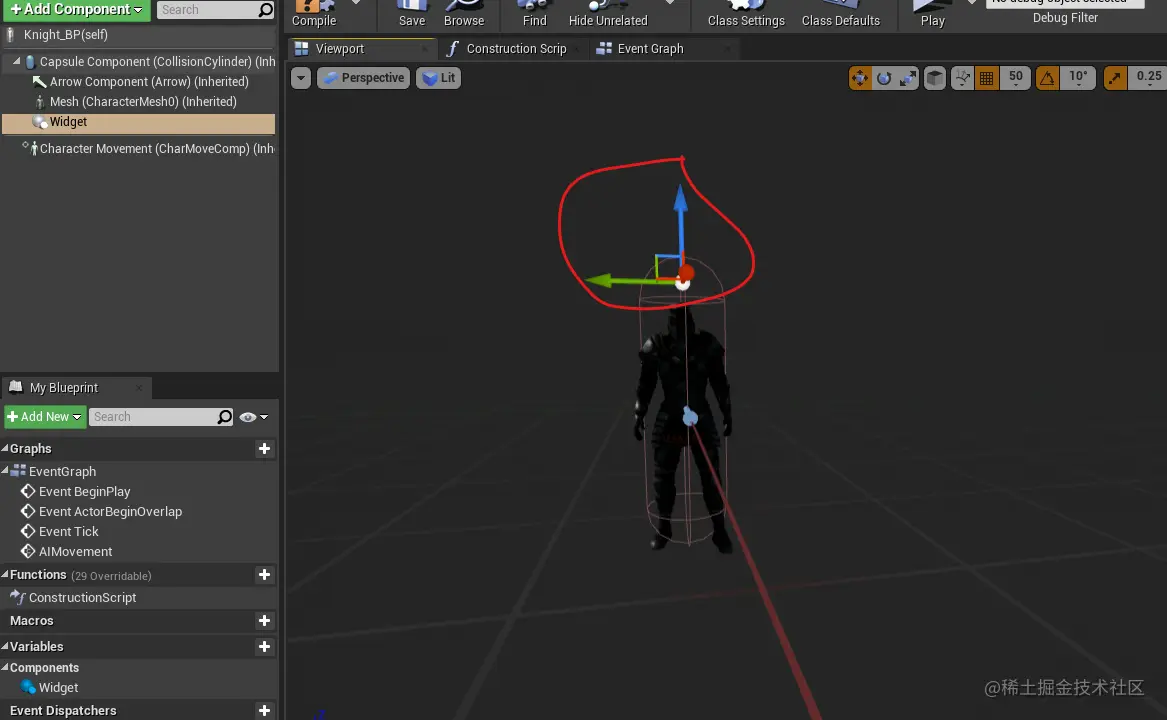Open viewport options dropdown arrow
The width and height of the screenshot is (1167, 720).
301,78
